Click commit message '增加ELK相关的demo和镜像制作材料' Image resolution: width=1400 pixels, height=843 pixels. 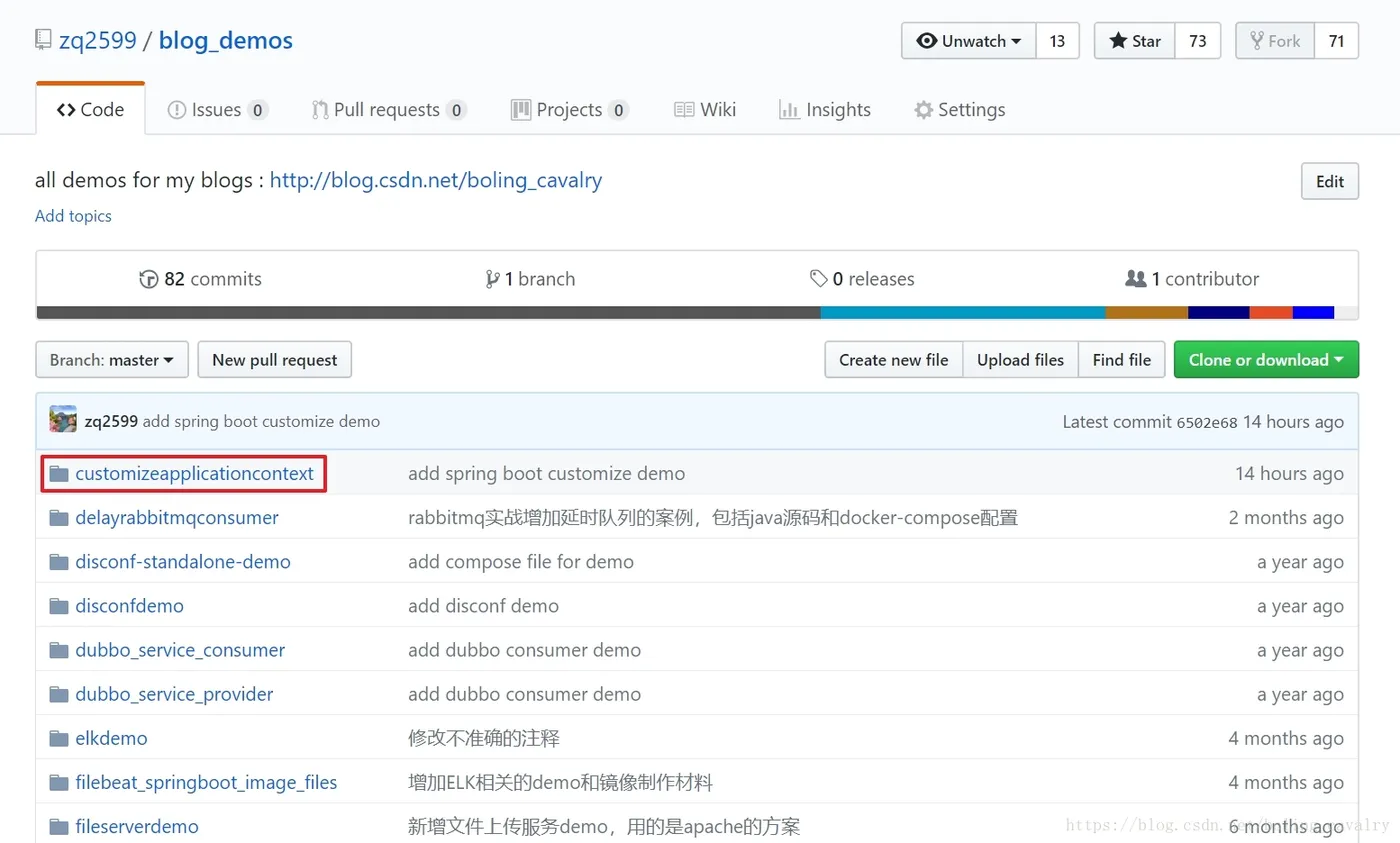(560, 783)
